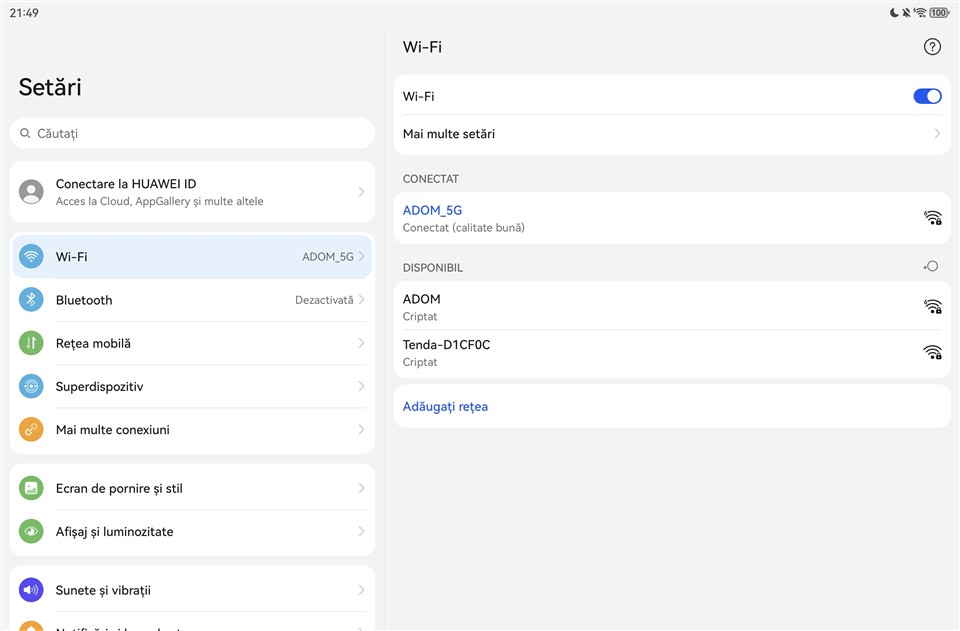960x631 pixels.
Task: Click the Căutați search field
Action: click(x=192, y=133)
